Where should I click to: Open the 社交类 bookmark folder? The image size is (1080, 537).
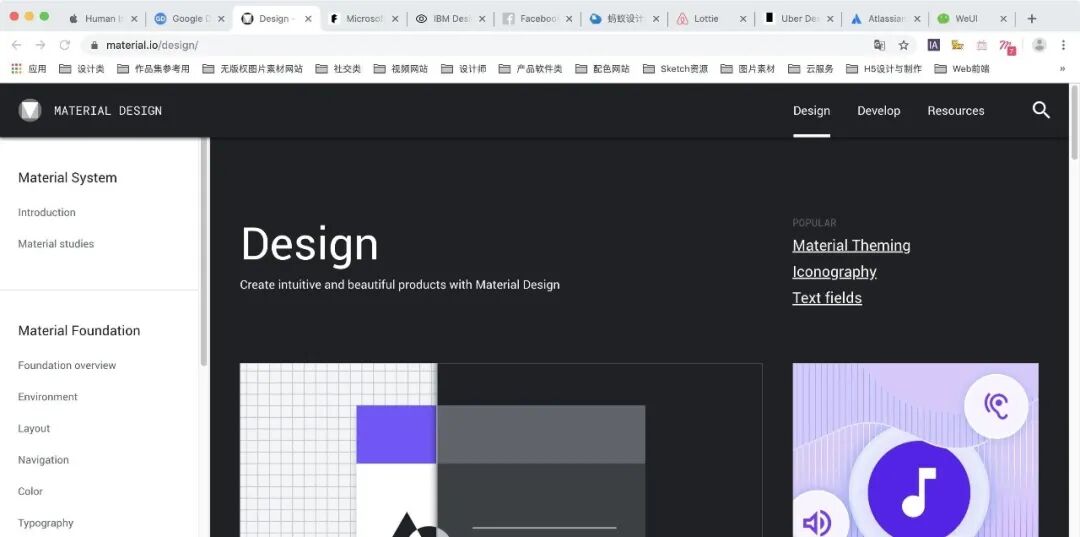click(338, 69)
